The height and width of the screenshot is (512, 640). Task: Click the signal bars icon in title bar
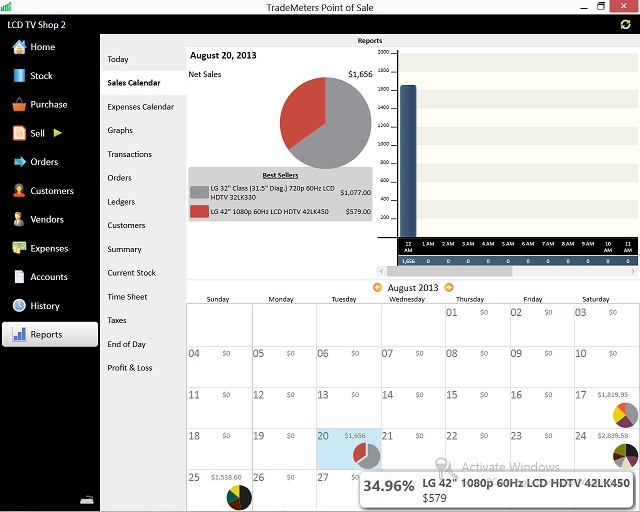pos(6,7)
